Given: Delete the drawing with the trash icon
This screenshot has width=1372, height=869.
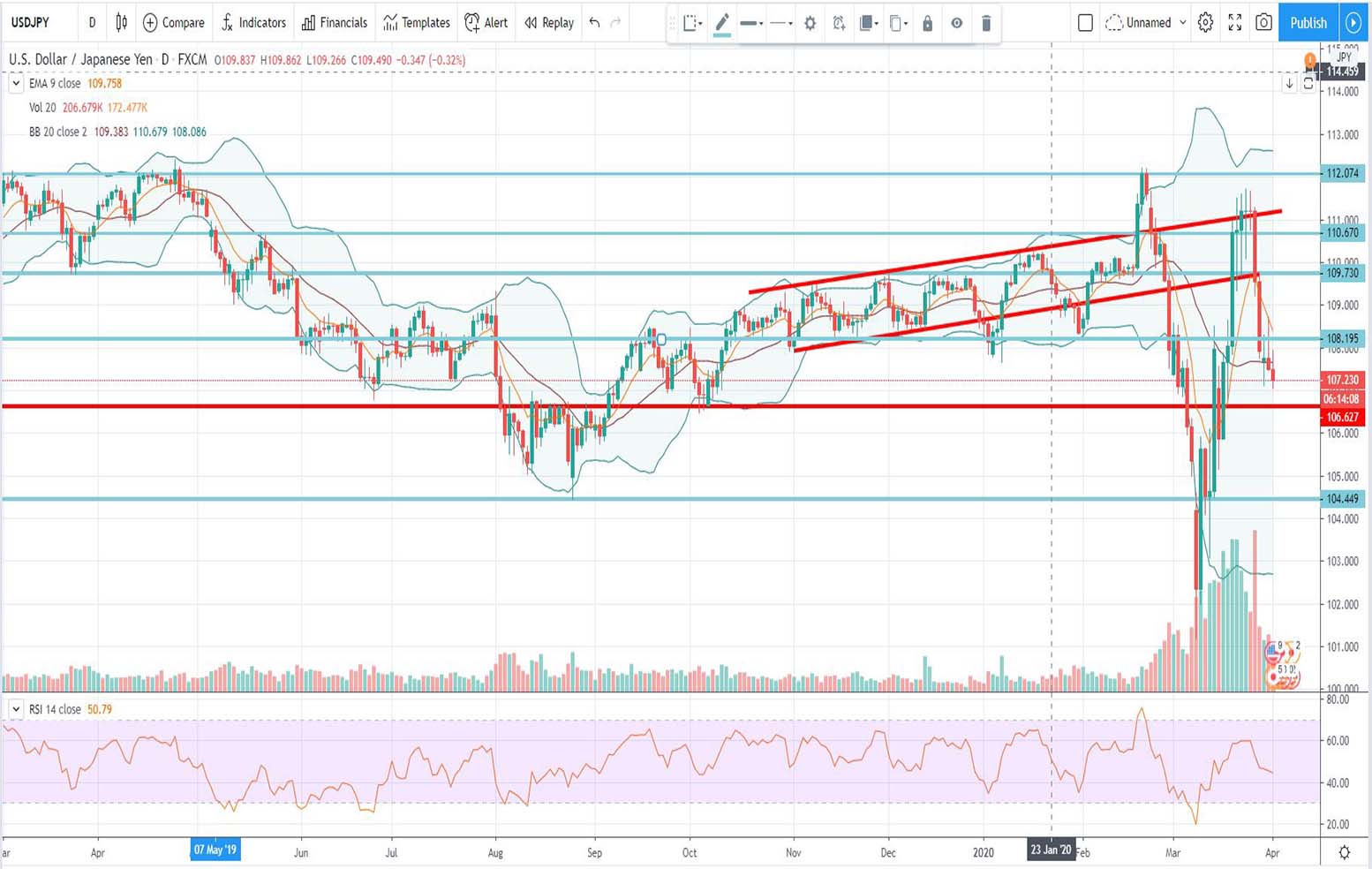Looking at the screenshot, I should pos(986,24).
